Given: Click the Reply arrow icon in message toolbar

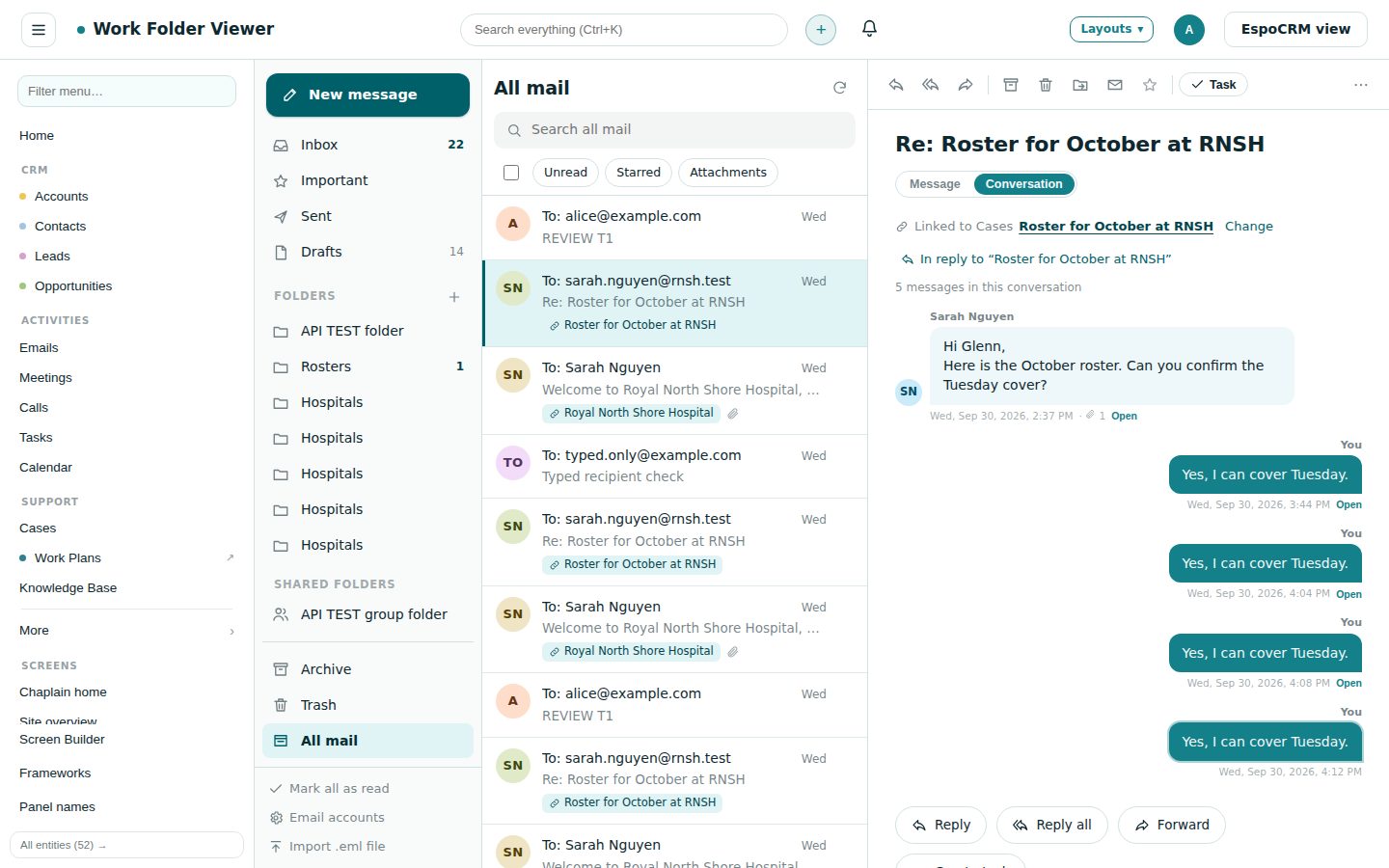Looking at the screenshot, I should (896, 85).
